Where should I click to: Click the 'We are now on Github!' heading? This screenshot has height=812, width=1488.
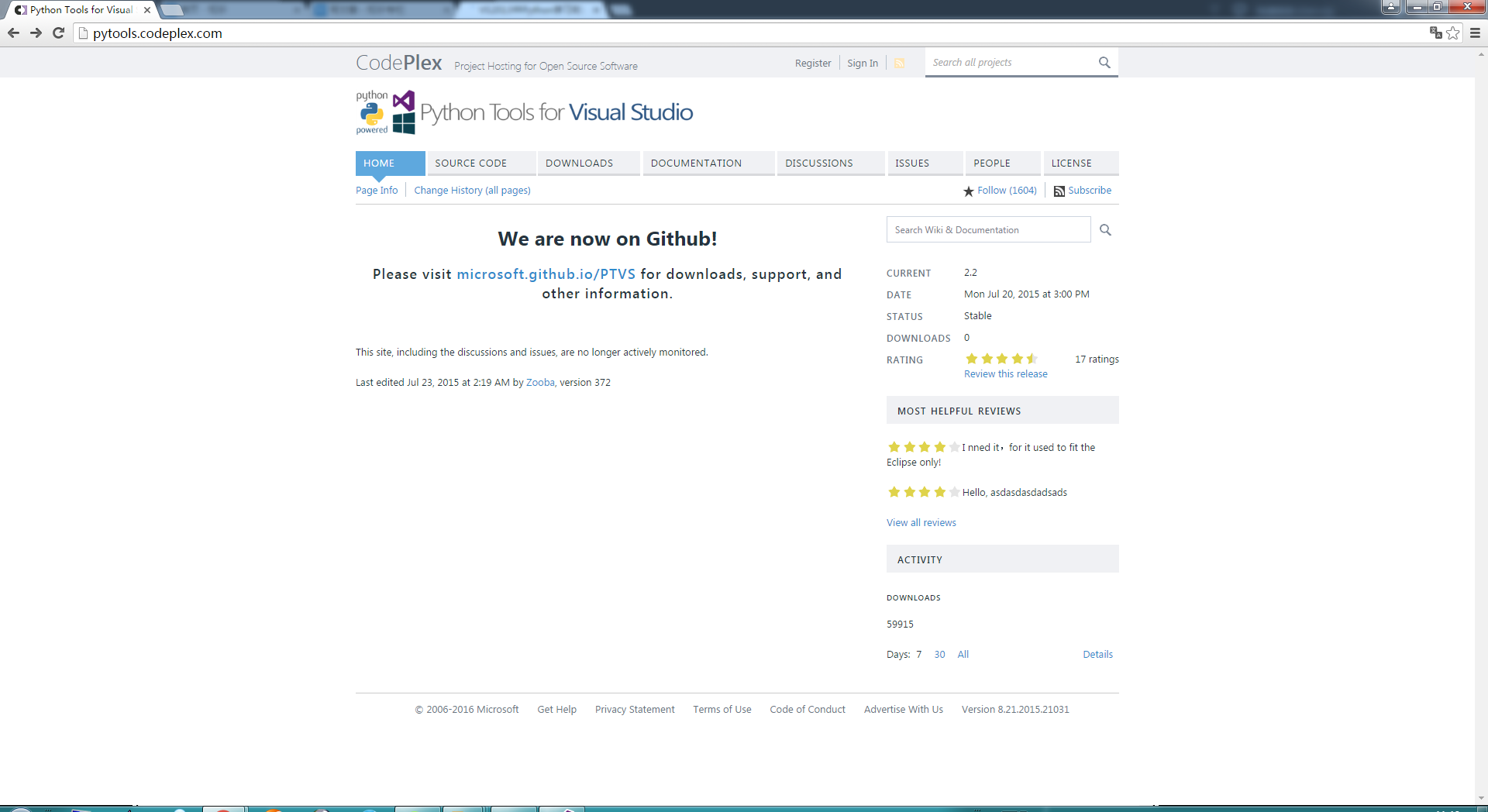click(608, 239)
